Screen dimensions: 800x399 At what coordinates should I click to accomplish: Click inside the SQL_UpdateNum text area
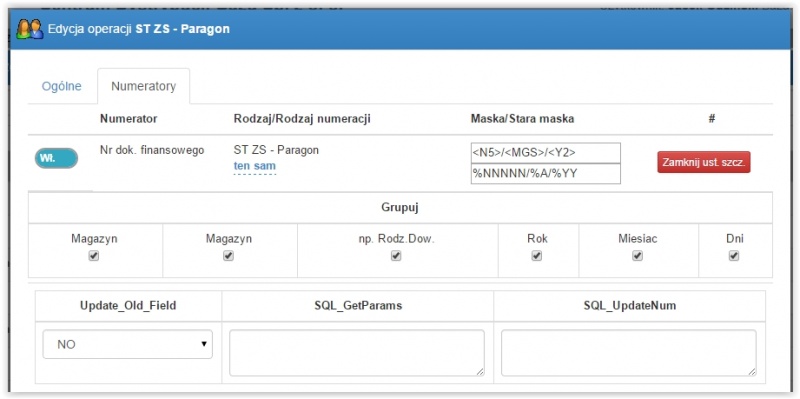tap(629, 353)
